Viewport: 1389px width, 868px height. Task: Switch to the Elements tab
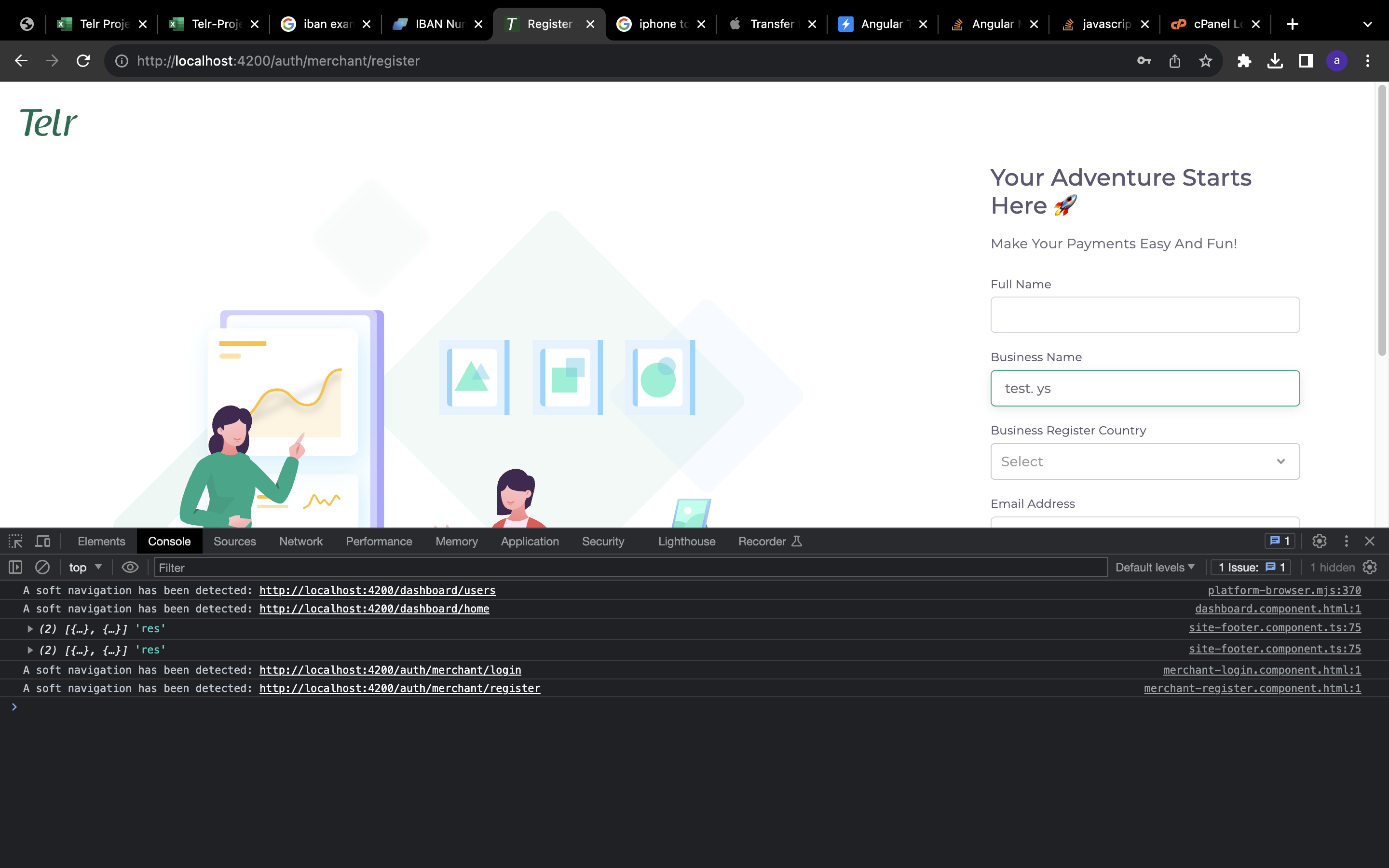tap(101, 542)
